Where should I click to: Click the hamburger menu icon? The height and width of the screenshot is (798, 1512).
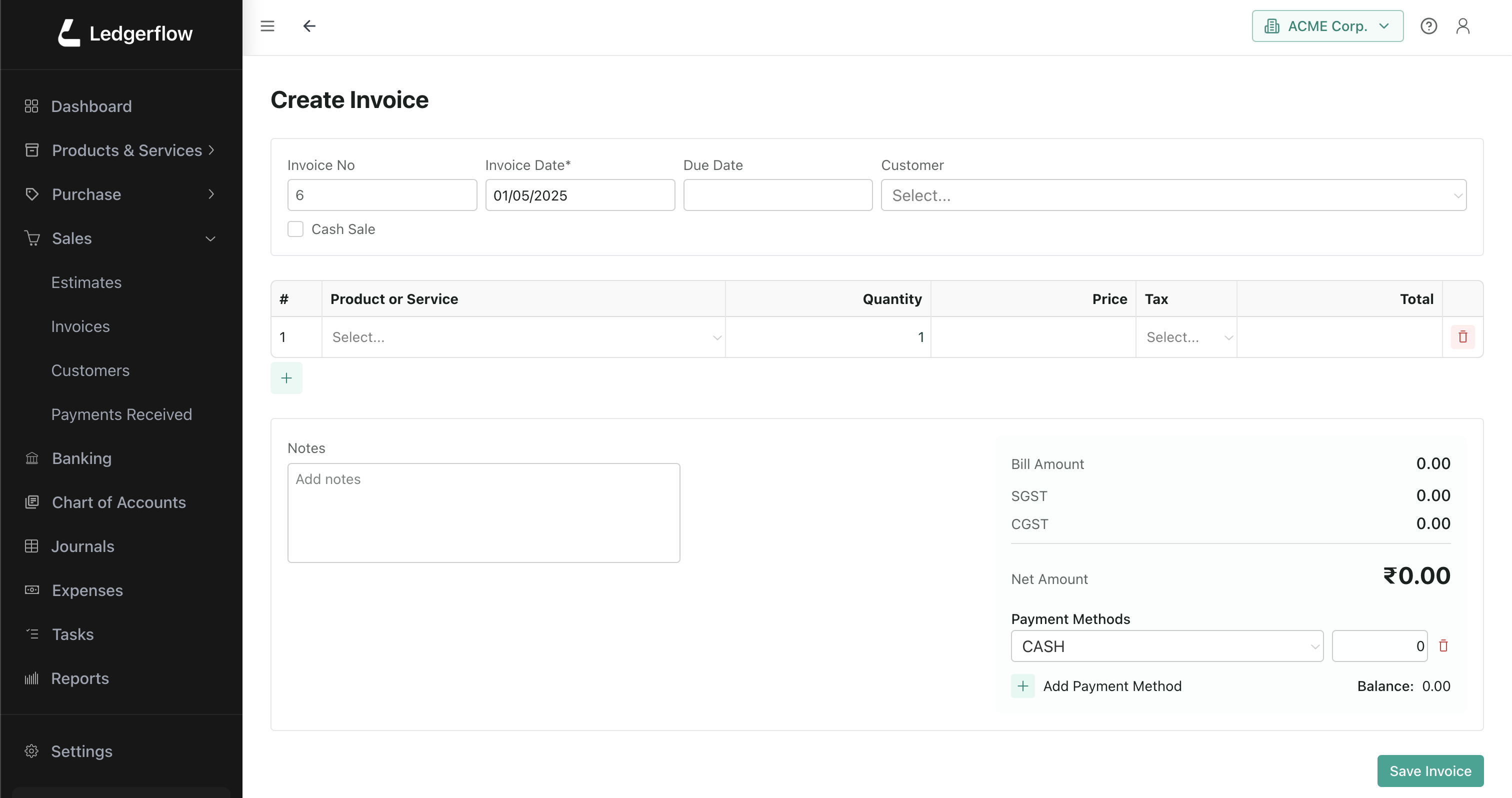(x=267, y=26)
